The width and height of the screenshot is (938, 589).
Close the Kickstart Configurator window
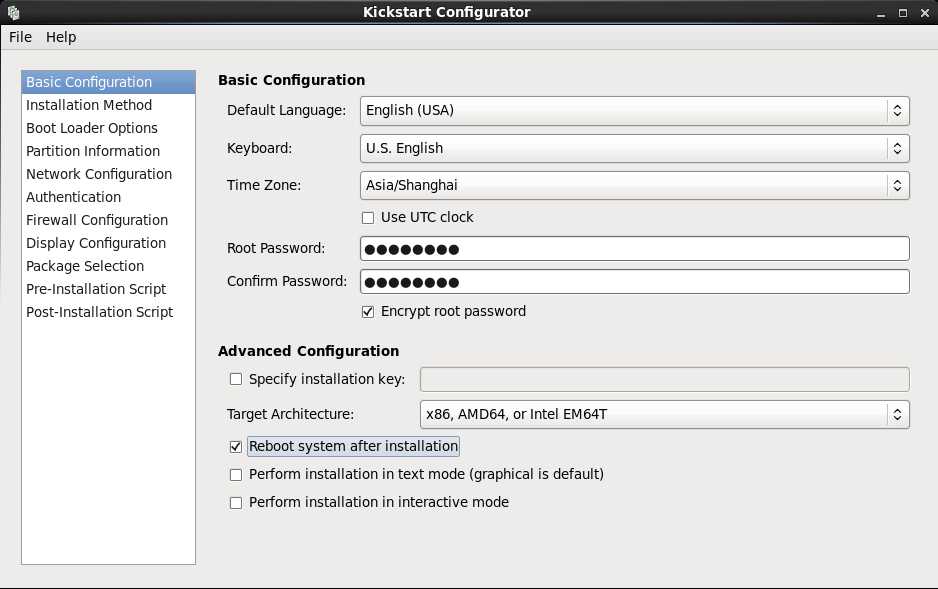[924, 13]
